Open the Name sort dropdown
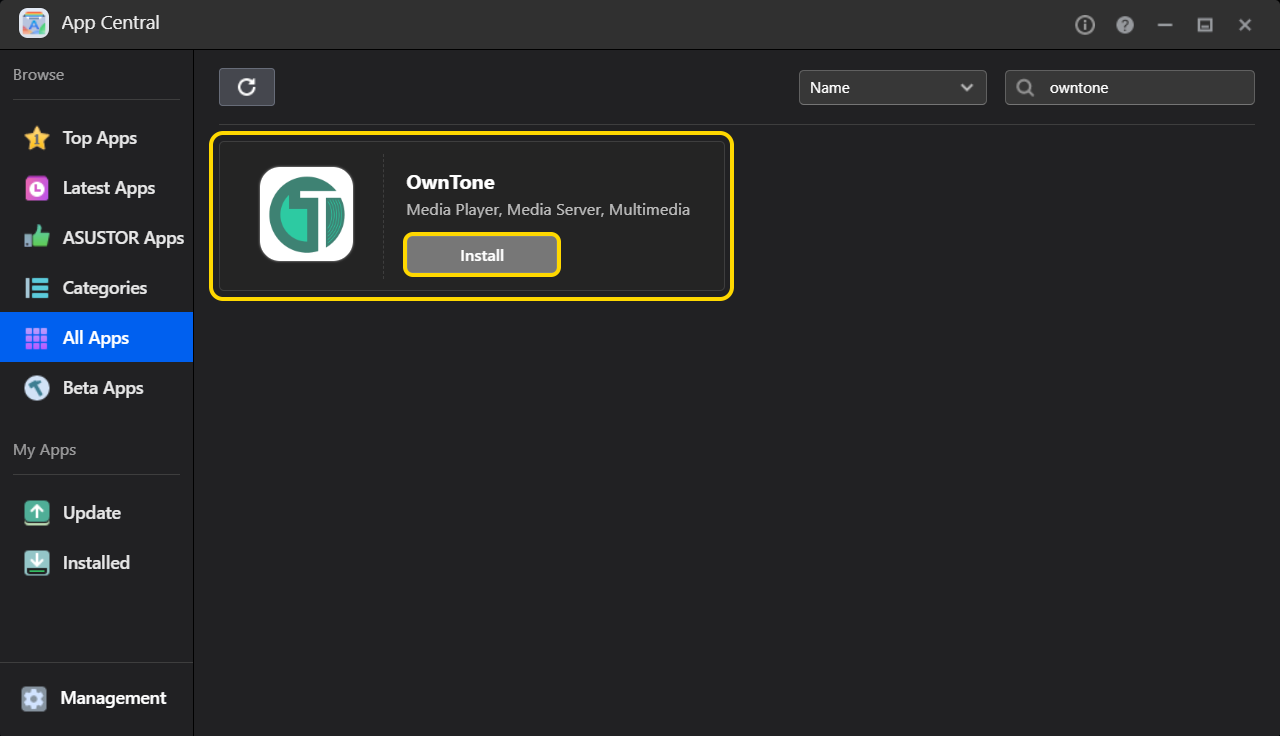1280x736 pixels. [893, 87]
